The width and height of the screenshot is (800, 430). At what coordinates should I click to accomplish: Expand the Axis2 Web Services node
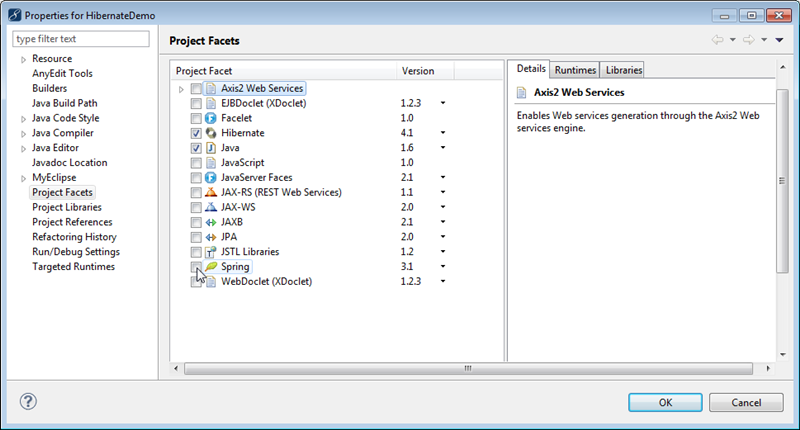click(x=181, y=89)
